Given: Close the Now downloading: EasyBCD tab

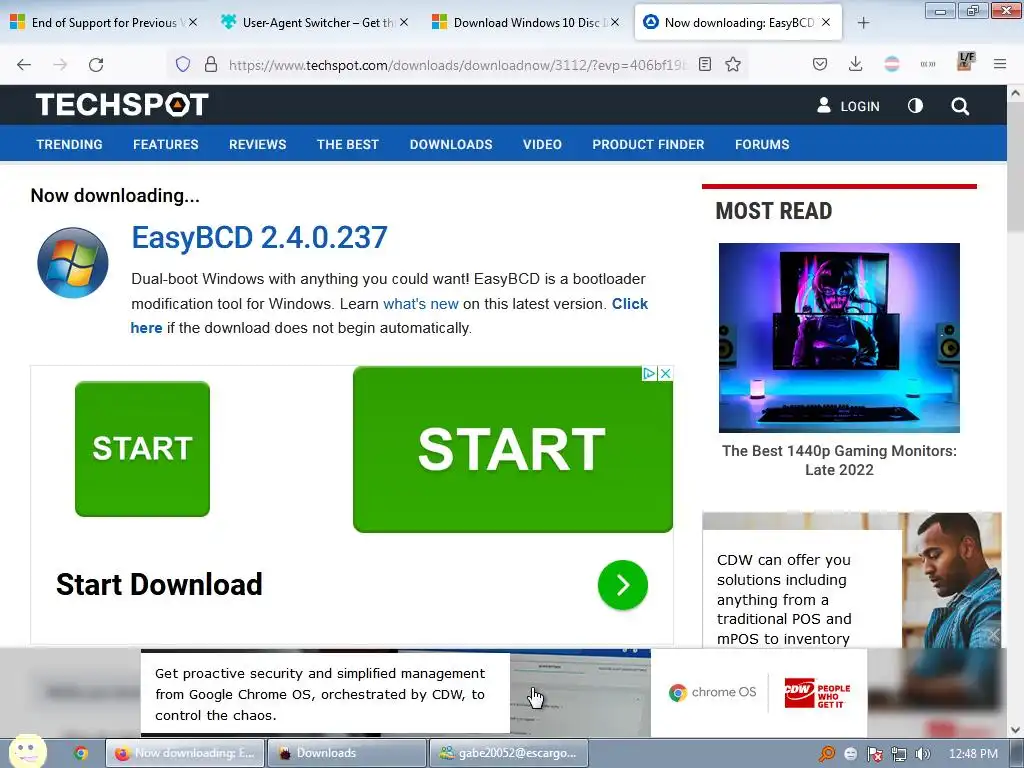Looking at the screenshot, I should [x=826, y=22].
